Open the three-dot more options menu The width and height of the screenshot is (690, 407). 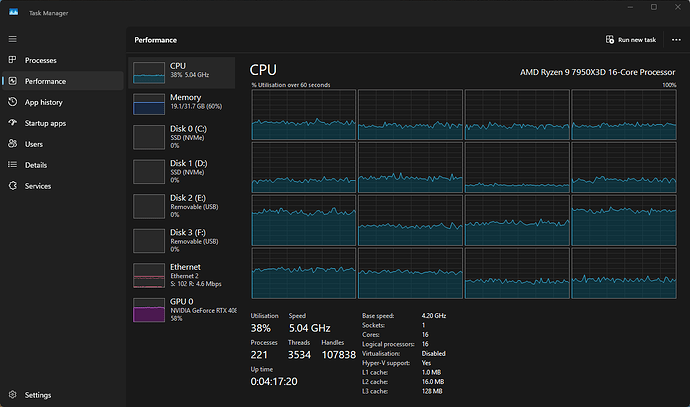click(676, 40)
